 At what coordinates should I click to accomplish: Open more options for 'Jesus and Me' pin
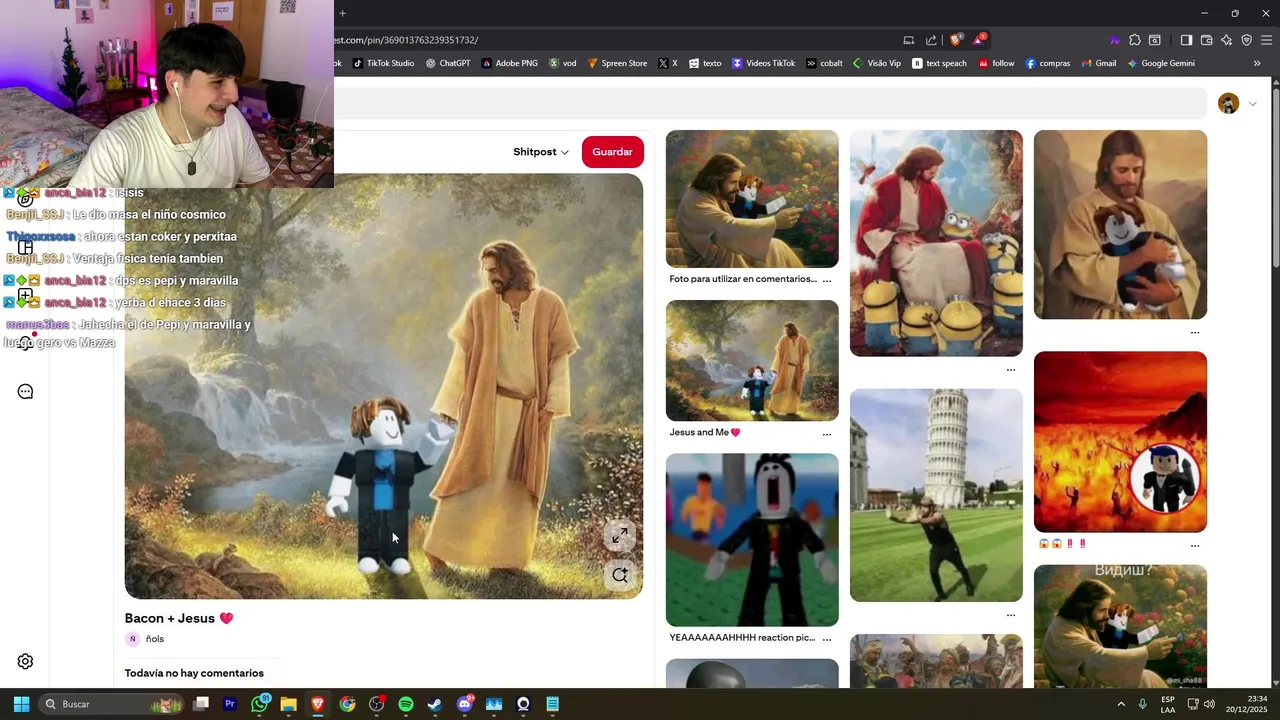[x=826, y=434]
